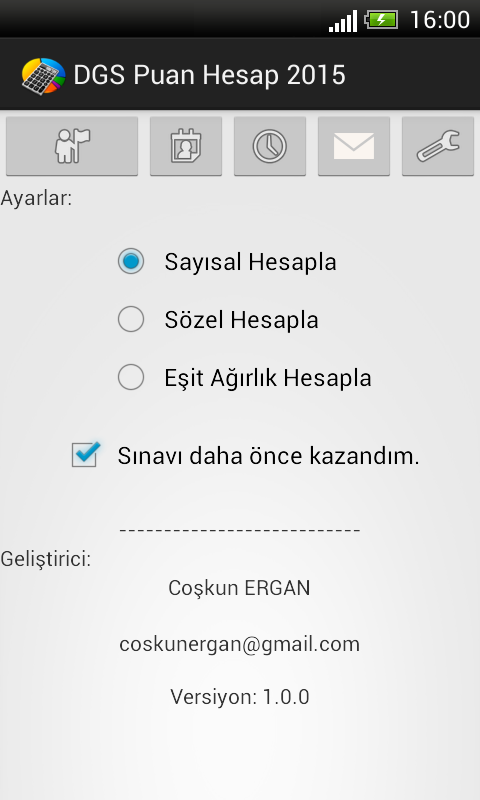Tap the Versiyon: 1.0.0 text

(240, 697)
